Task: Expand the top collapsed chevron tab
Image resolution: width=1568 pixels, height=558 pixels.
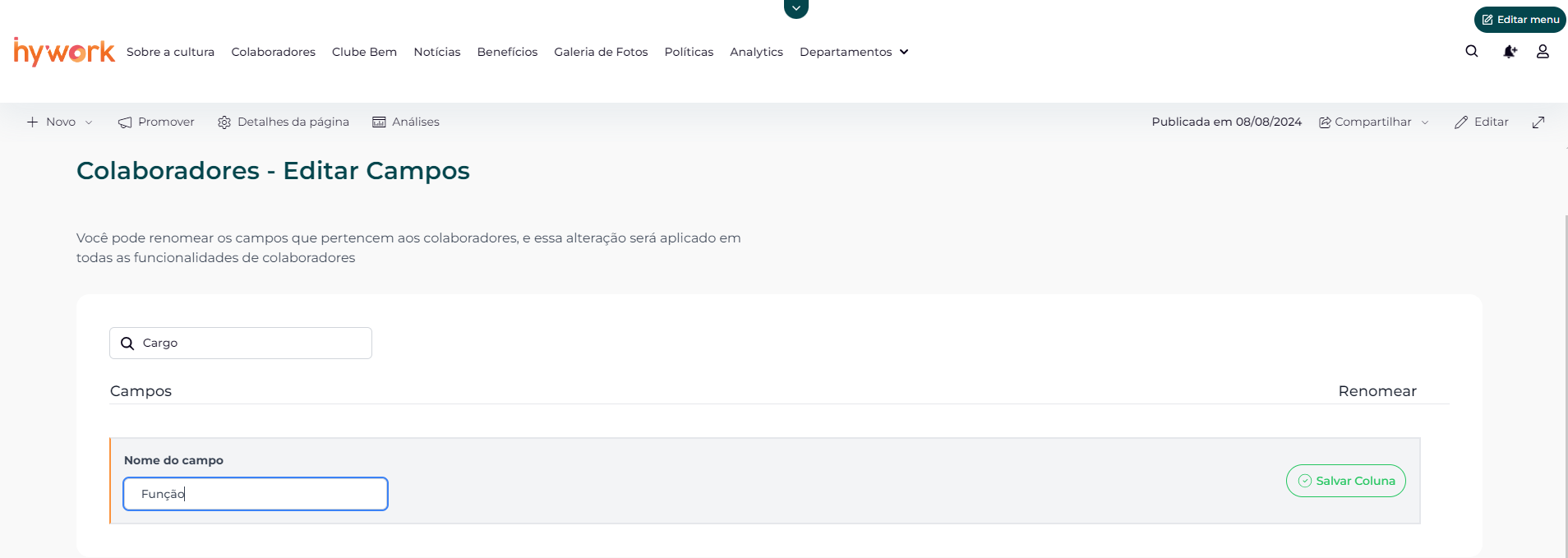Action: pyautogui.click(x=796, y=8)
